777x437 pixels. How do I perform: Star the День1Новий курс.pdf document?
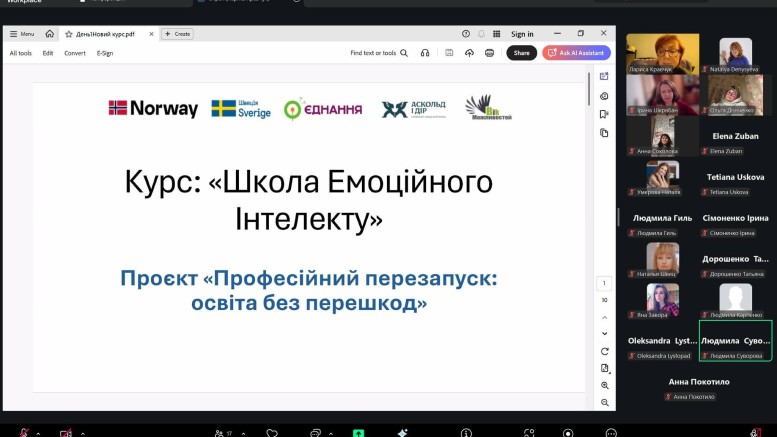coord(69,34)
